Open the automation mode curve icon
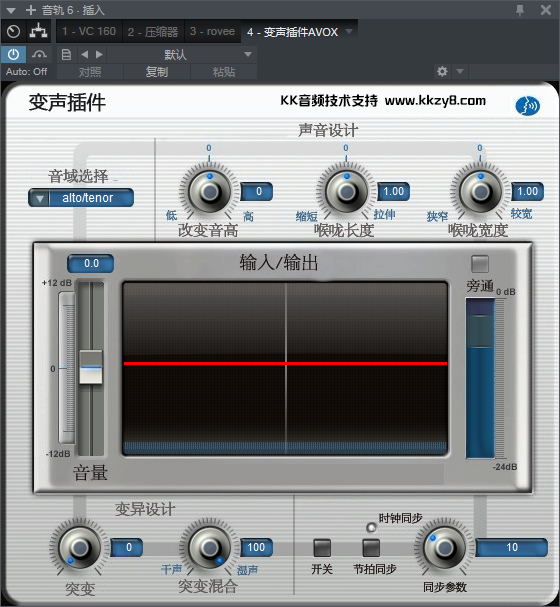560x607 pixels. tap(39, 55)
